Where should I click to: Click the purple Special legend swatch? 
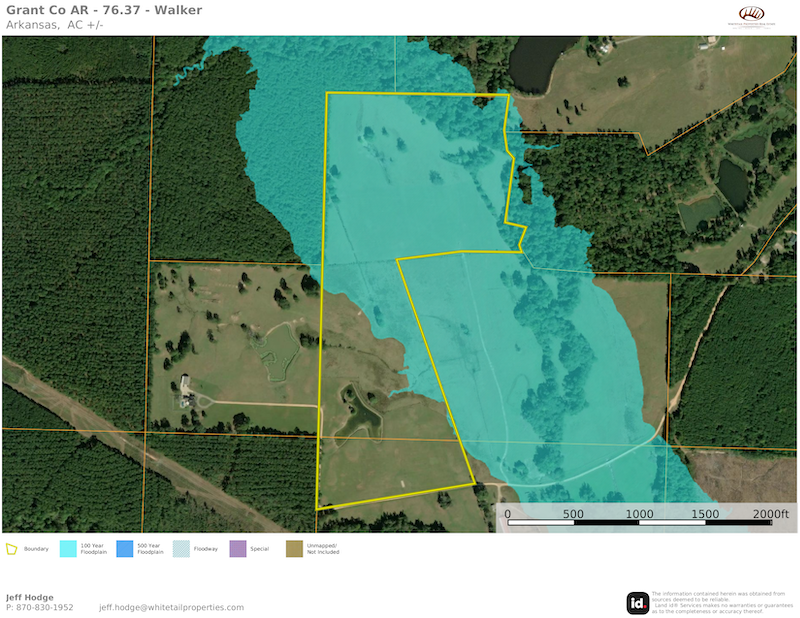[237, 549]
